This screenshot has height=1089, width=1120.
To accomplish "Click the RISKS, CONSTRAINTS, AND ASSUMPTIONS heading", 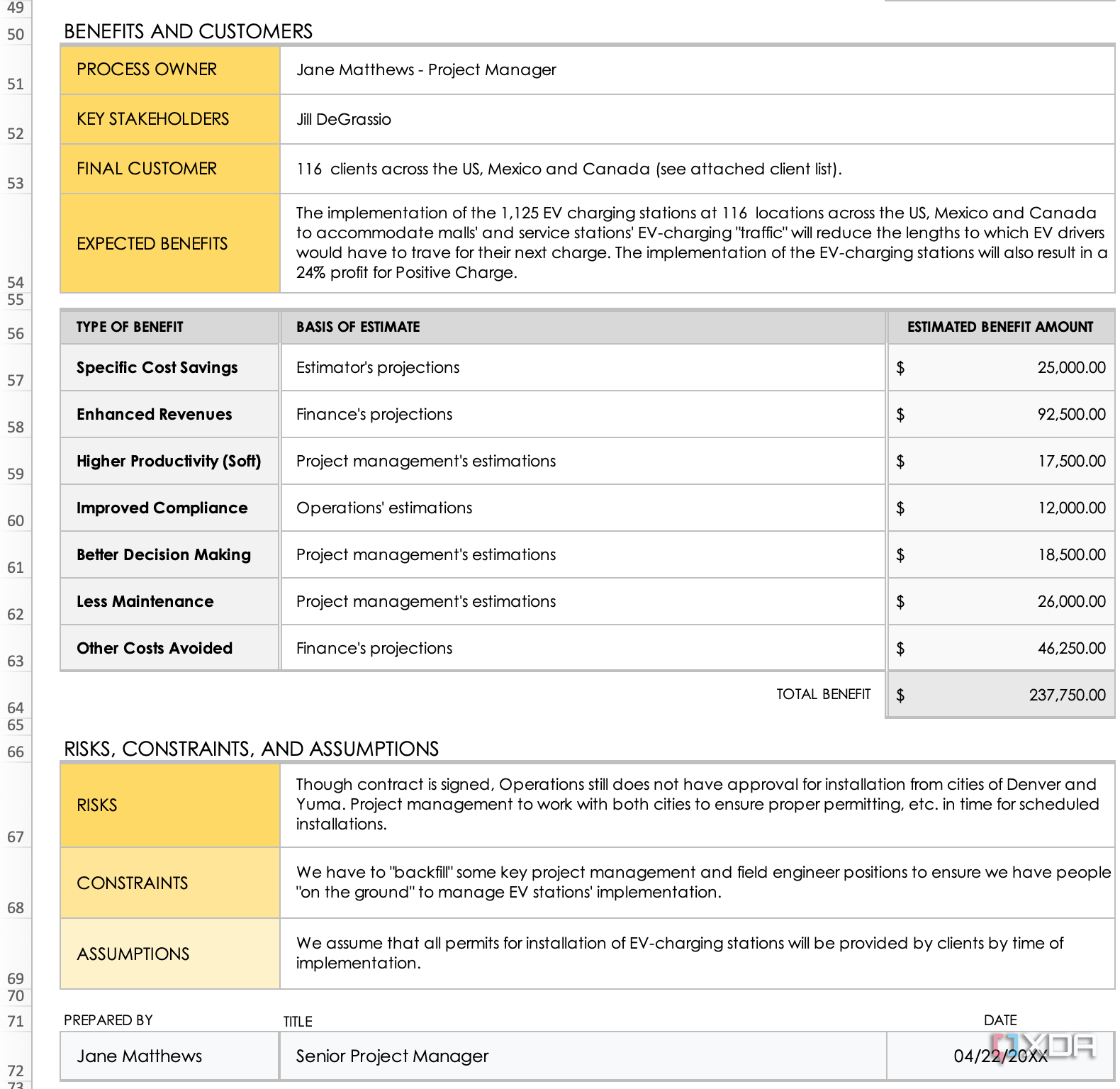I will 251,749.
